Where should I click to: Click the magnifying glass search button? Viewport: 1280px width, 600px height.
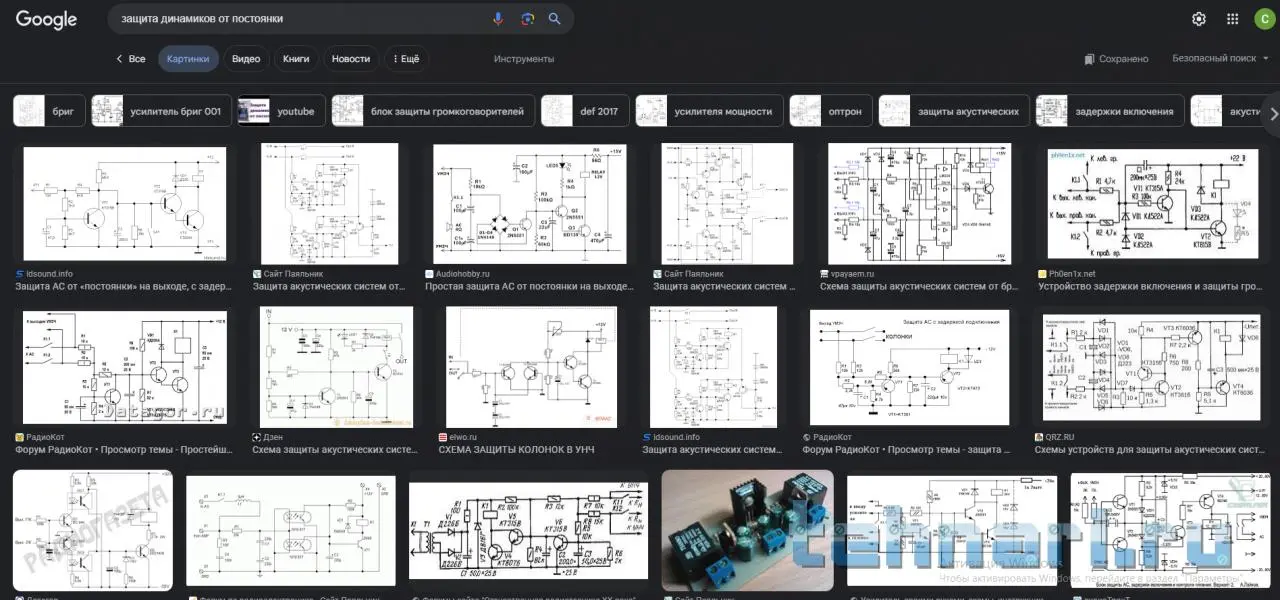click(x=555, y=19)
